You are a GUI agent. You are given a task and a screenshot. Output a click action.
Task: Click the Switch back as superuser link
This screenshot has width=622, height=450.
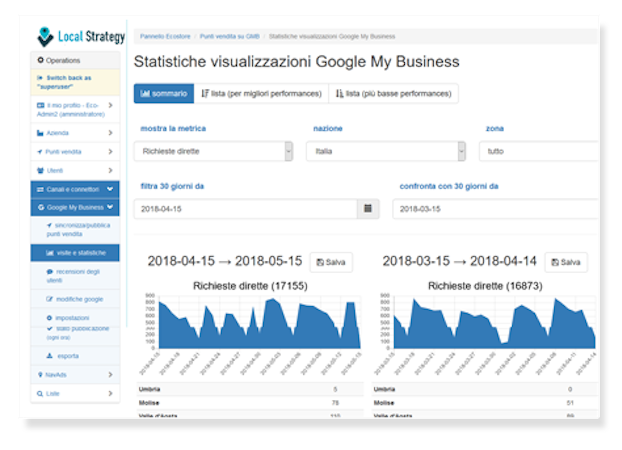(75, 82)
